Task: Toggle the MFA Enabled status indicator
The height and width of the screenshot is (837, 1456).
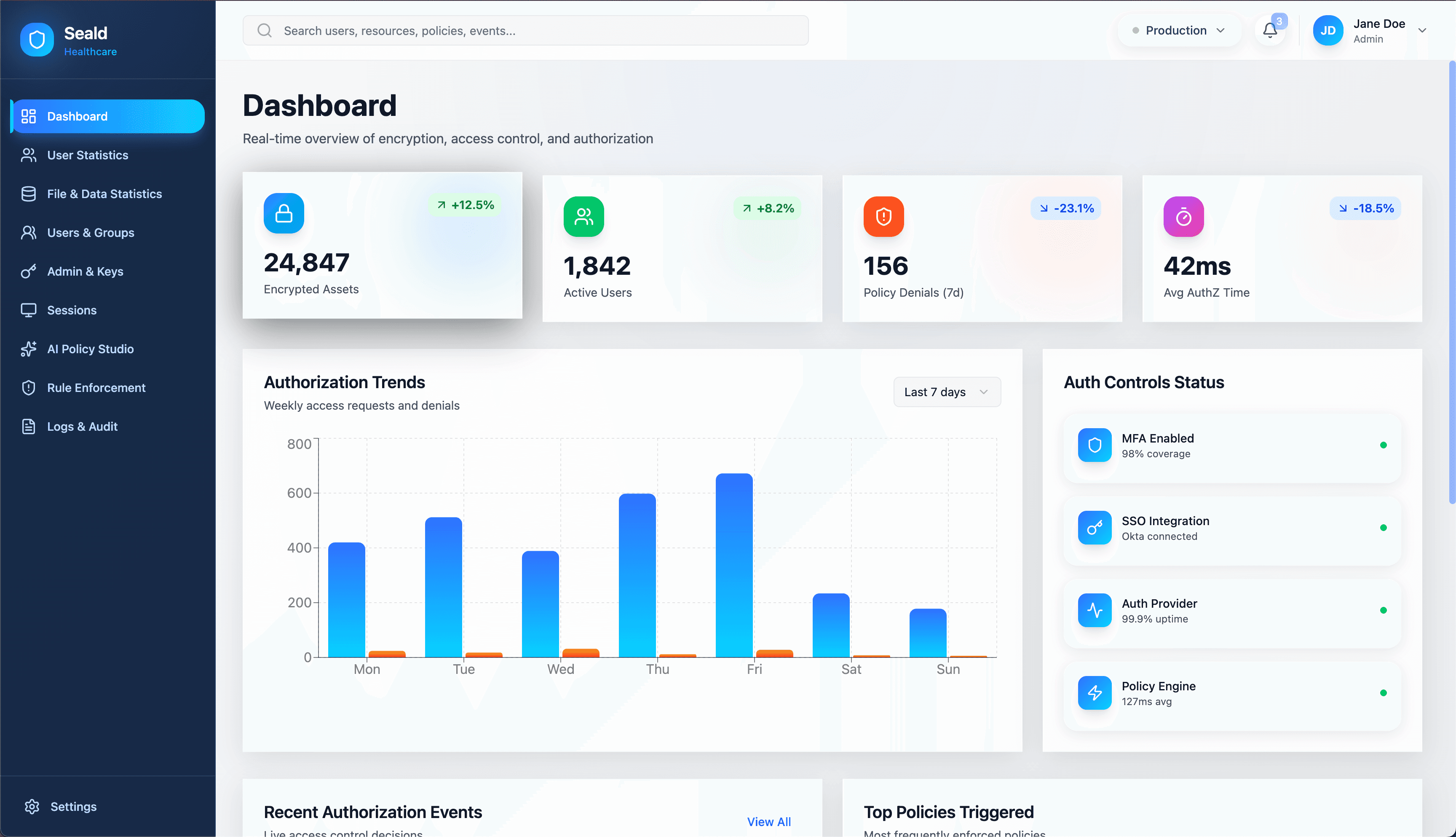Action: click(1384, 444)
